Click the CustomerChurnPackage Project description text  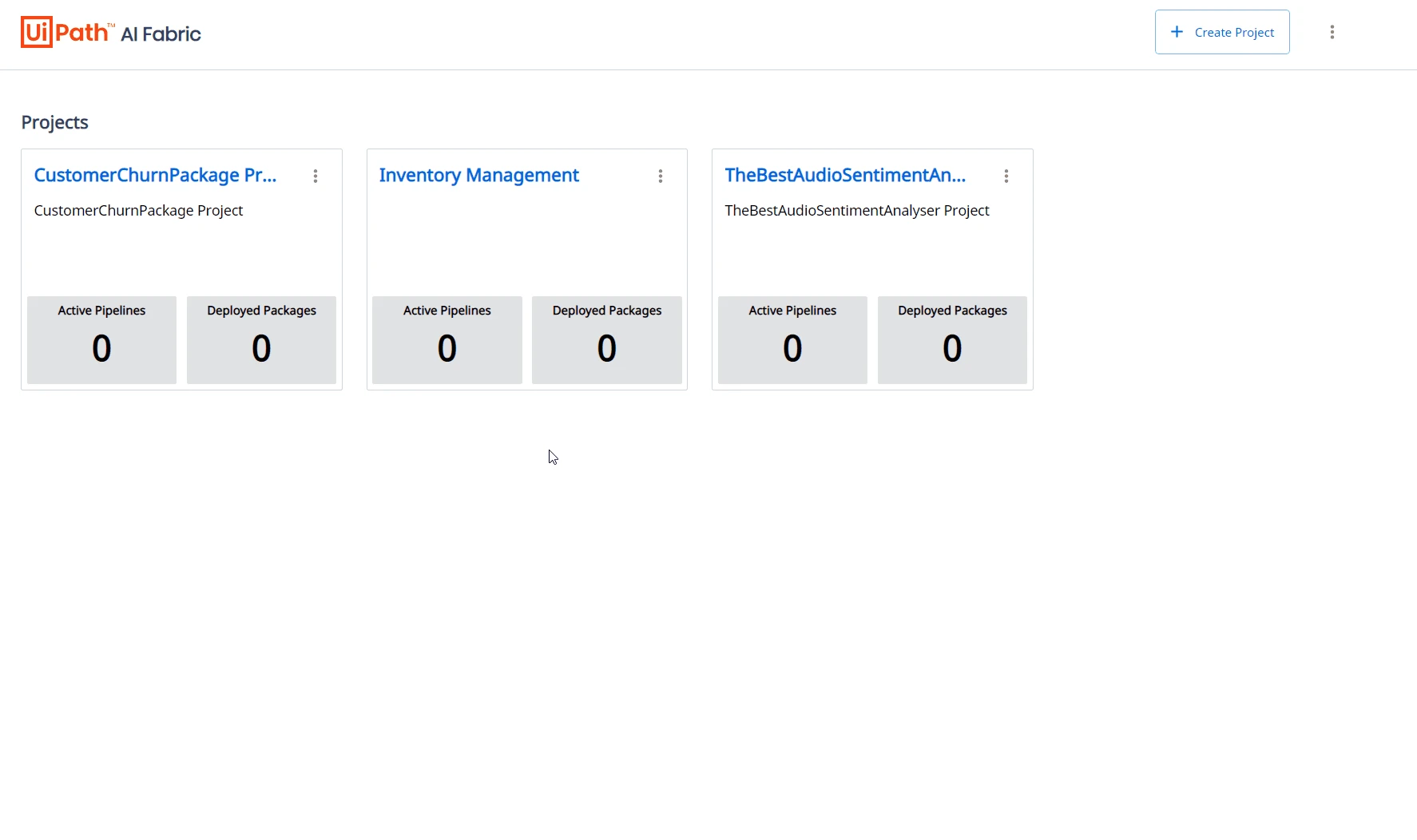coord(138,211)
